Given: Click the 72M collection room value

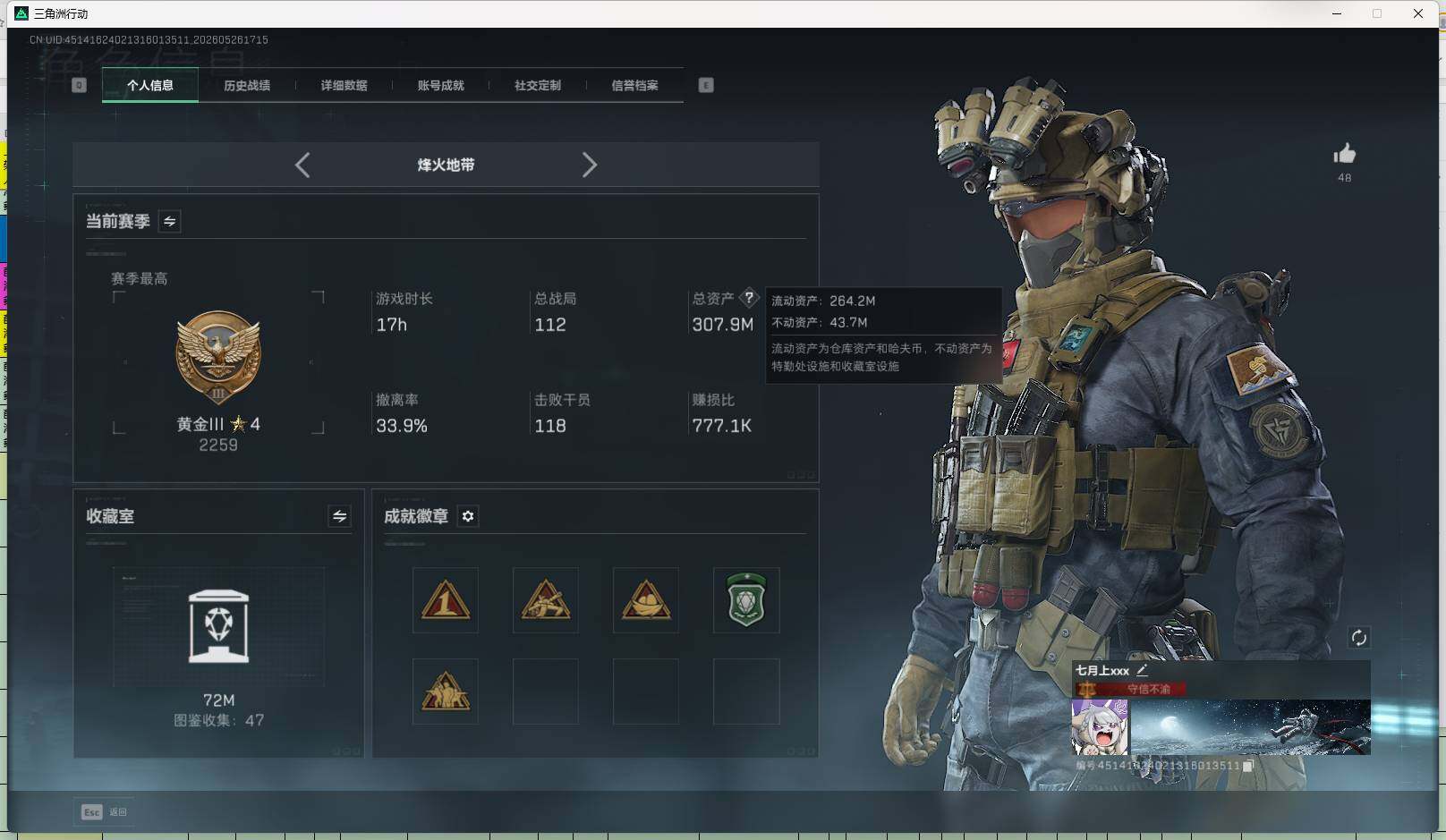Looking at the screenshot, I should point(219,700).
